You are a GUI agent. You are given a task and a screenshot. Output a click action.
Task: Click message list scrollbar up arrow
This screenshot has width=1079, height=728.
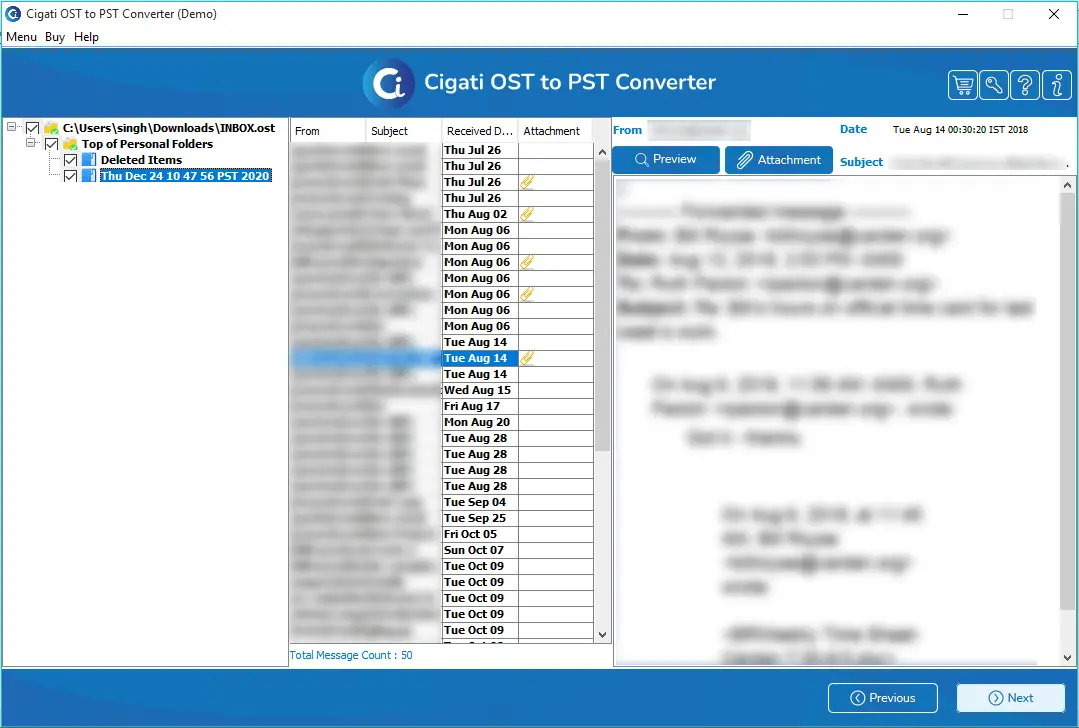(602, 151)
